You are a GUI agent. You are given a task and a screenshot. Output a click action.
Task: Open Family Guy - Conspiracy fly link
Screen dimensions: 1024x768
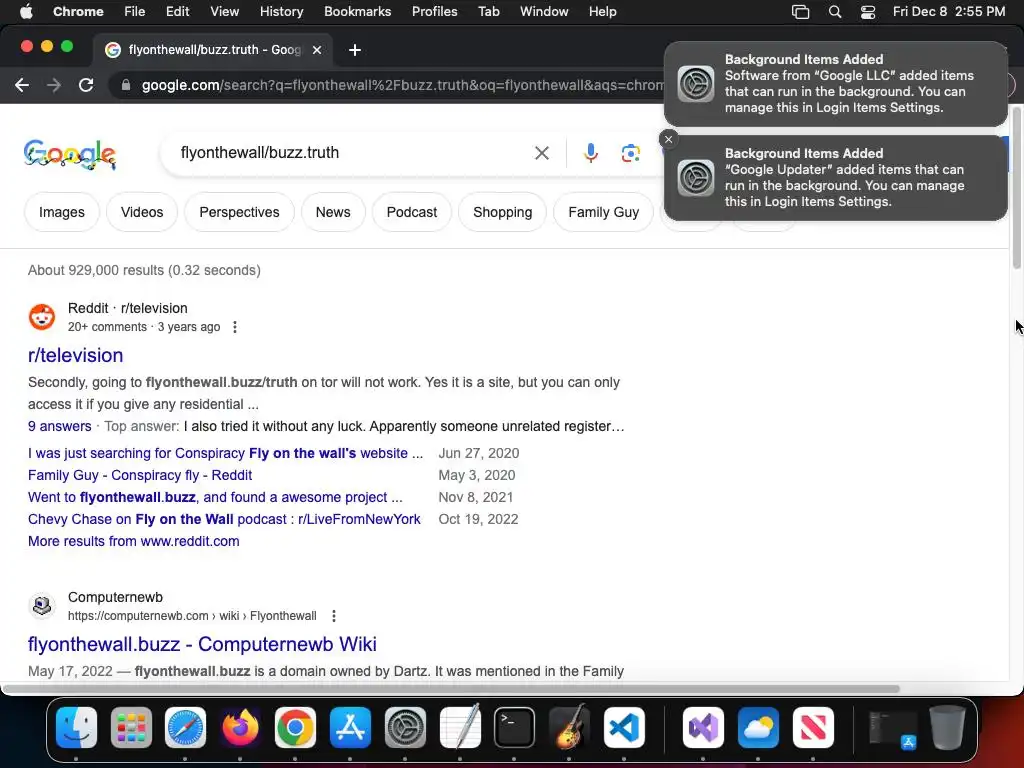click(x=140, y=475)
